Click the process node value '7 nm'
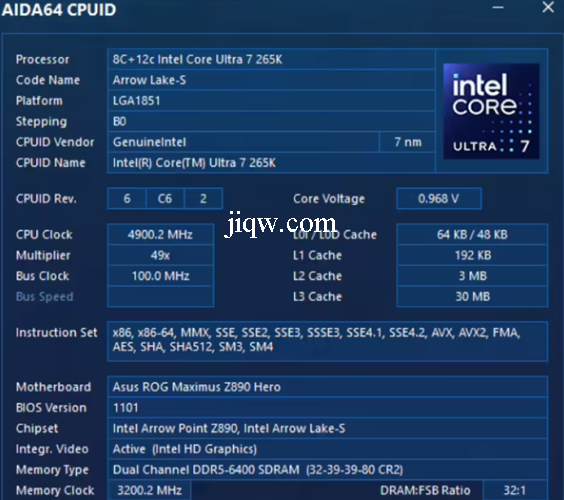Image resolution: width=564 pixels, height=500 pixels. [408, 142]
